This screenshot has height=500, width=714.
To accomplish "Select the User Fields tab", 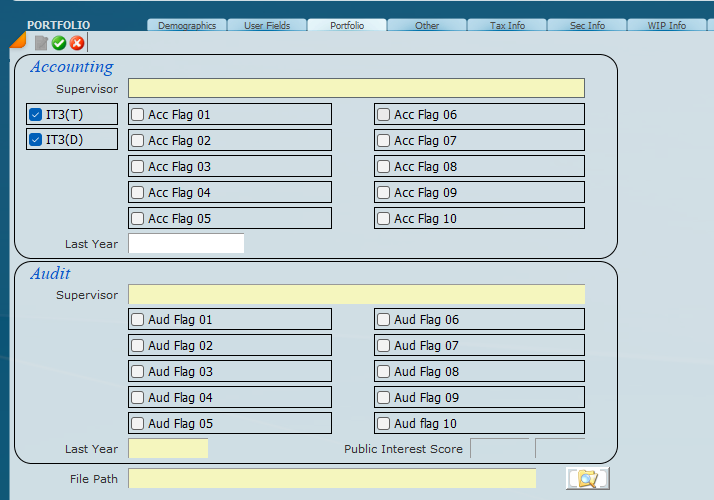I will [267, 25].
